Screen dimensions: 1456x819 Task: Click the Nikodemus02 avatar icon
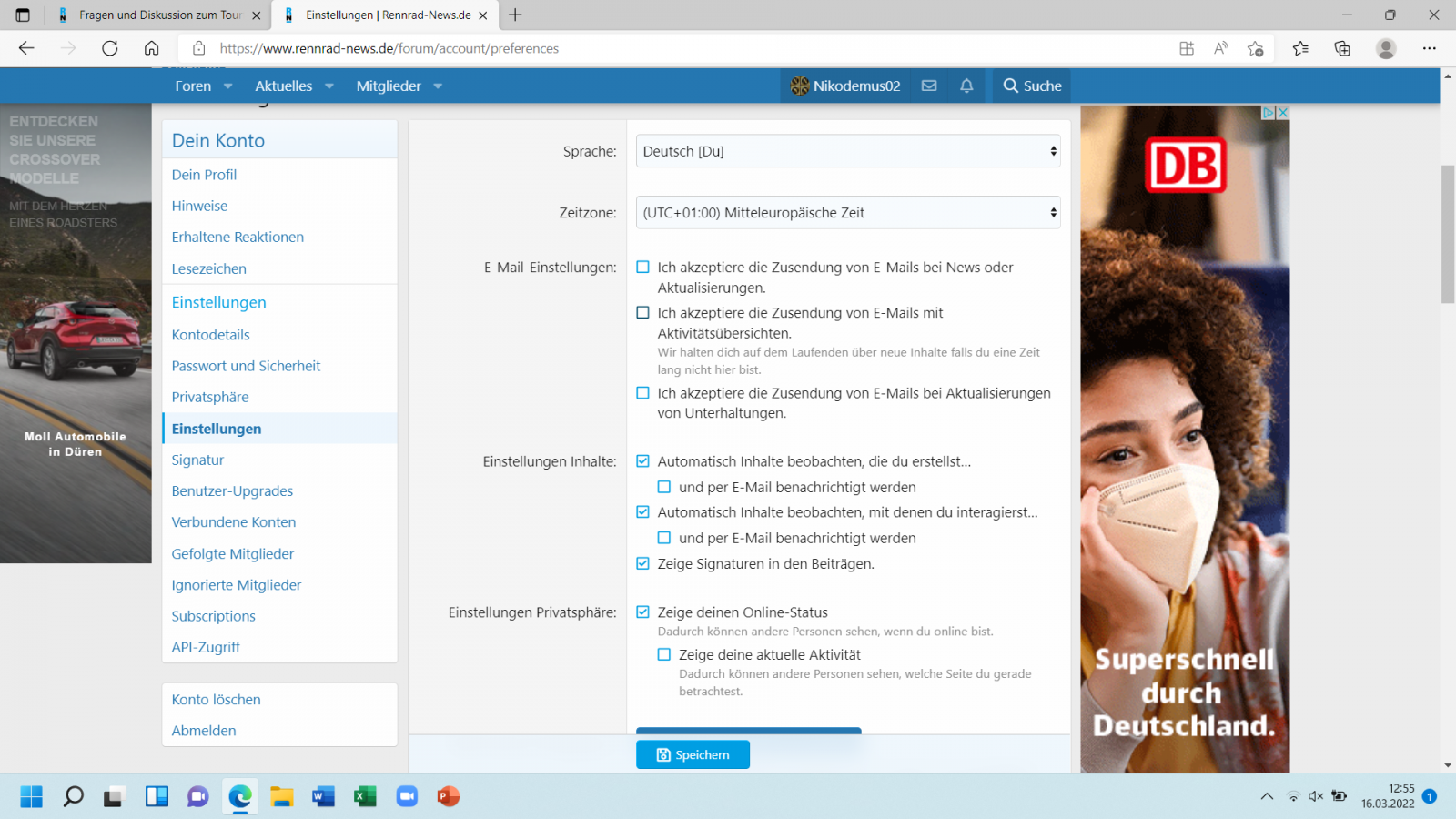coord(802,86)
